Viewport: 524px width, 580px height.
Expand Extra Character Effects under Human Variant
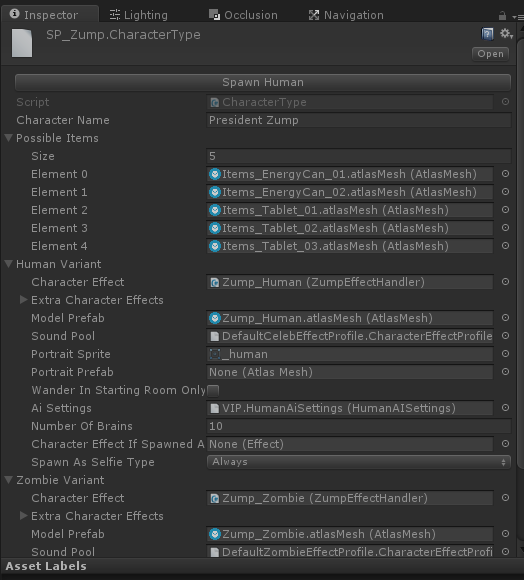coord(24,300)
